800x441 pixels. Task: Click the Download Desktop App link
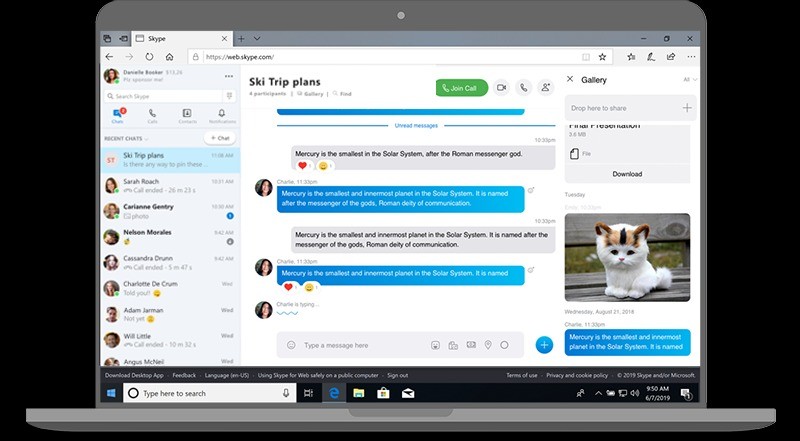coord(134,375)
